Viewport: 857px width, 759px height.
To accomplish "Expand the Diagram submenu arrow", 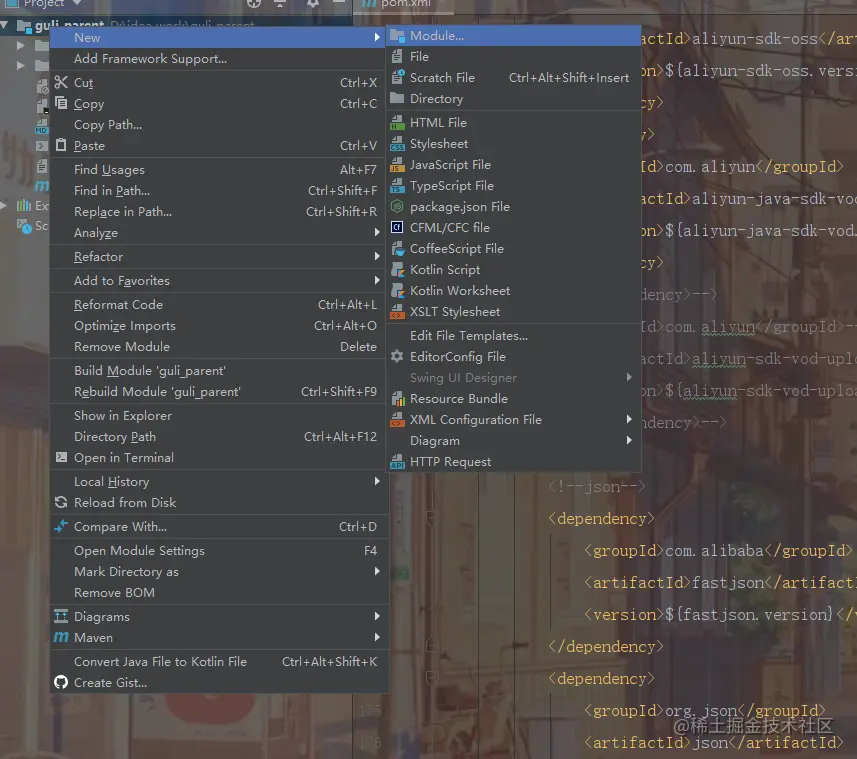I will pos(629,440).
